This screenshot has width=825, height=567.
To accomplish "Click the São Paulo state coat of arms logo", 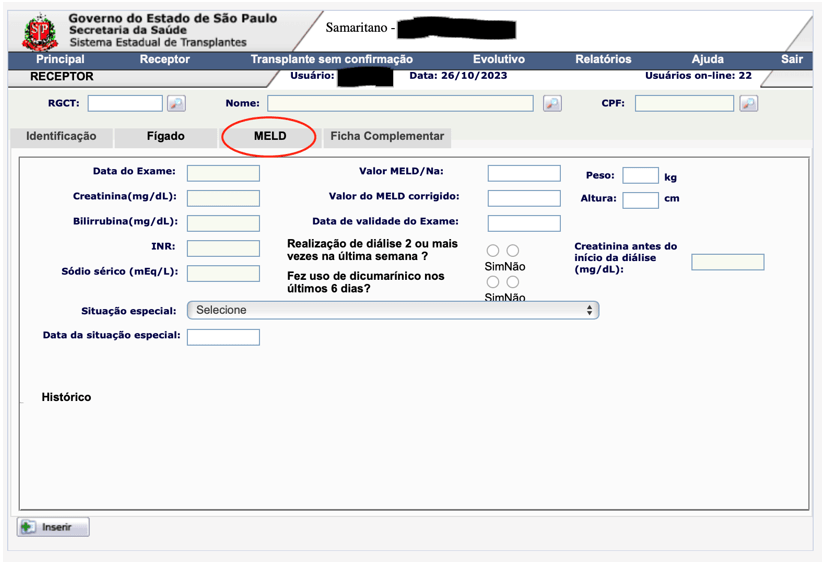I will [x=41, y=31].
